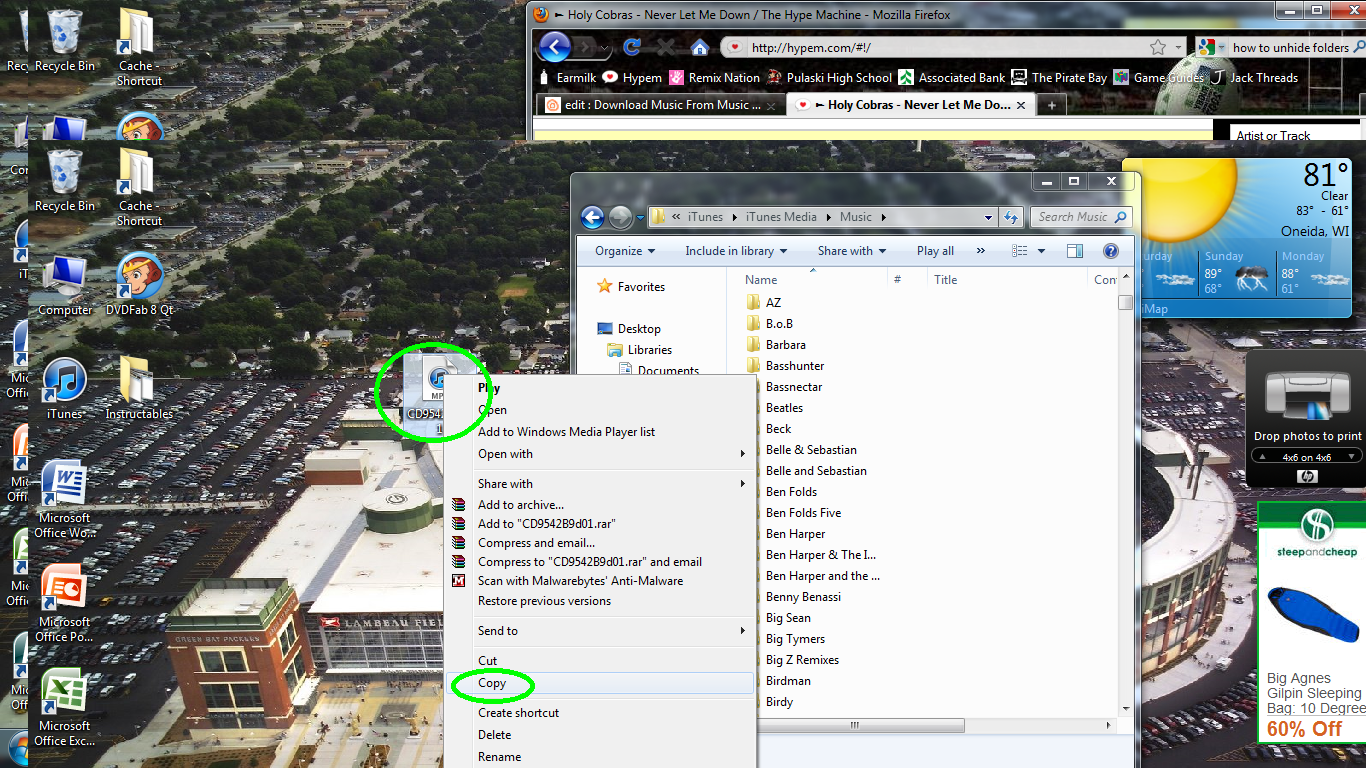Select the Basshunter folder
Image resolution: width=1366 pixels, height=768 pixels.
[795, 366]
